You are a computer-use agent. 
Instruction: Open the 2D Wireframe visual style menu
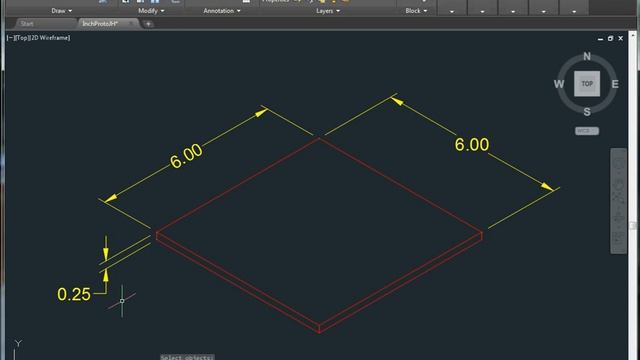[50, 38]
